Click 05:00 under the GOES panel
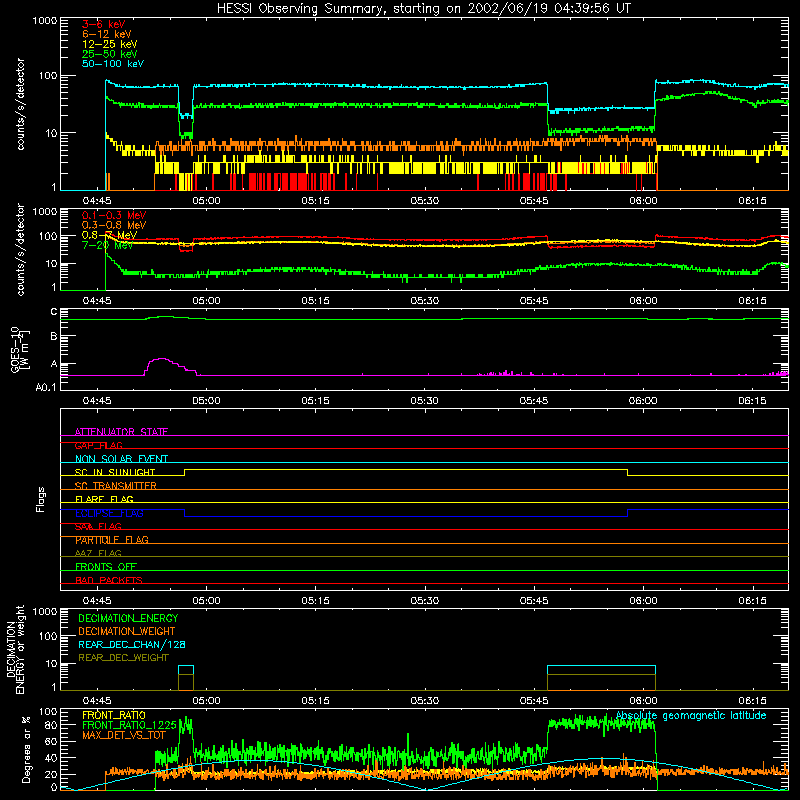The width and height of the screenshot is (800, 800). 206,401
